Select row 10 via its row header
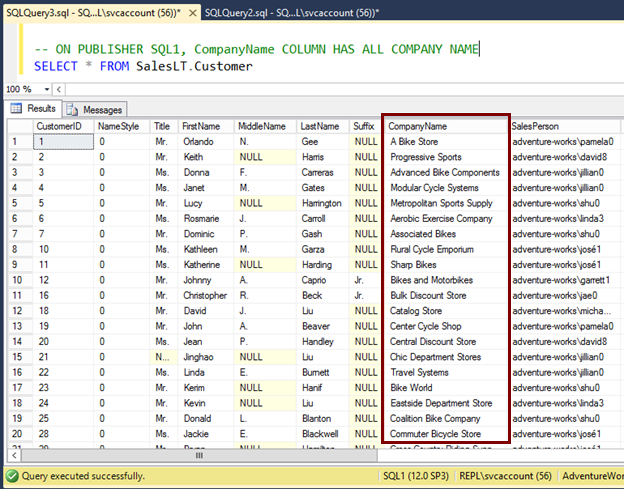Image resolution: width=637 pixels, height=489 pixels. click(18, 280)
